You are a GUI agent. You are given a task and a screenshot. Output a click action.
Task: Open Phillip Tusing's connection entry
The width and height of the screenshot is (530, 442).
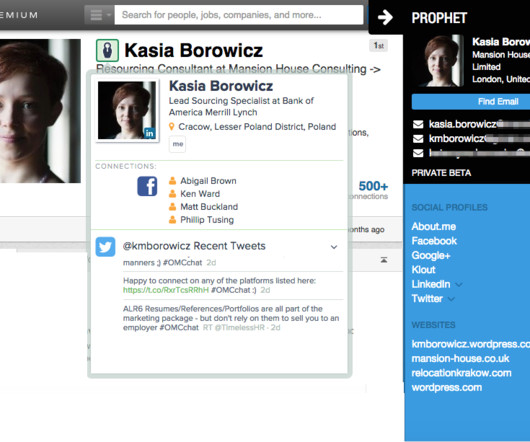207,220
